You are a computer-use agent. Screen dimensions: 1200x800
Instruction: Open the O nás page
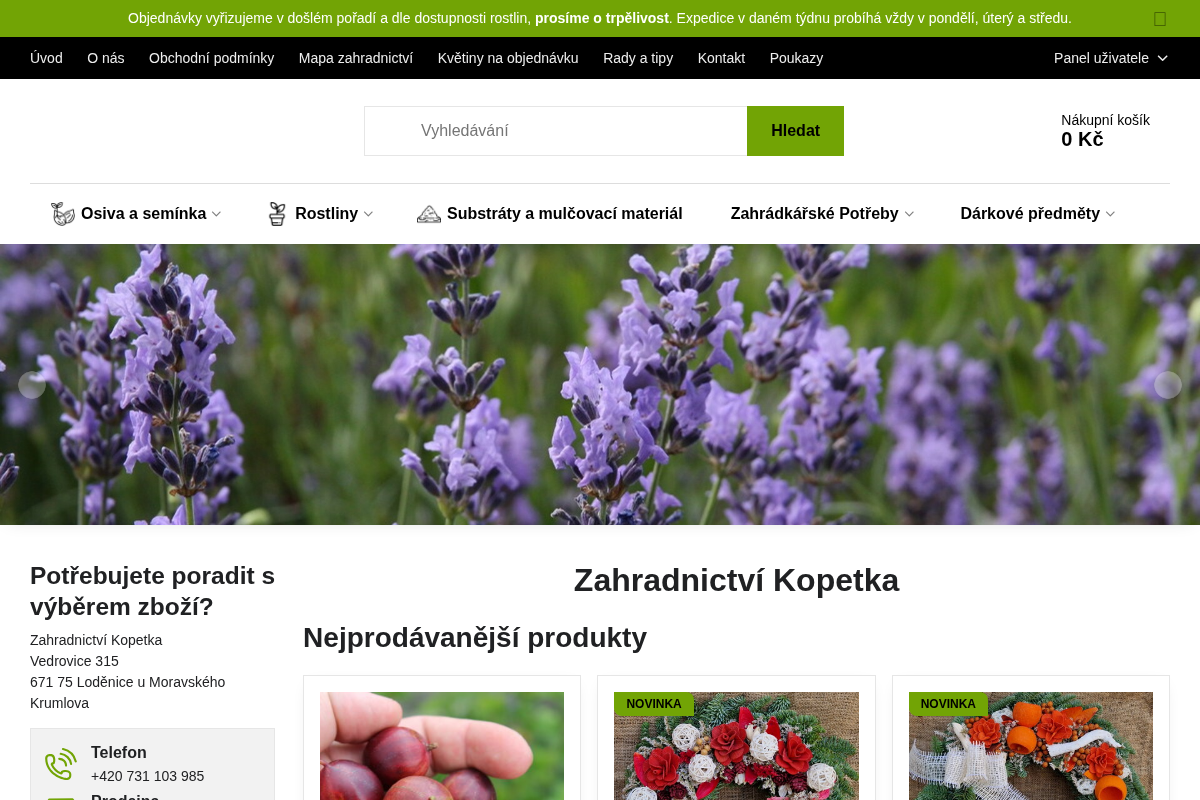point(106,58)
